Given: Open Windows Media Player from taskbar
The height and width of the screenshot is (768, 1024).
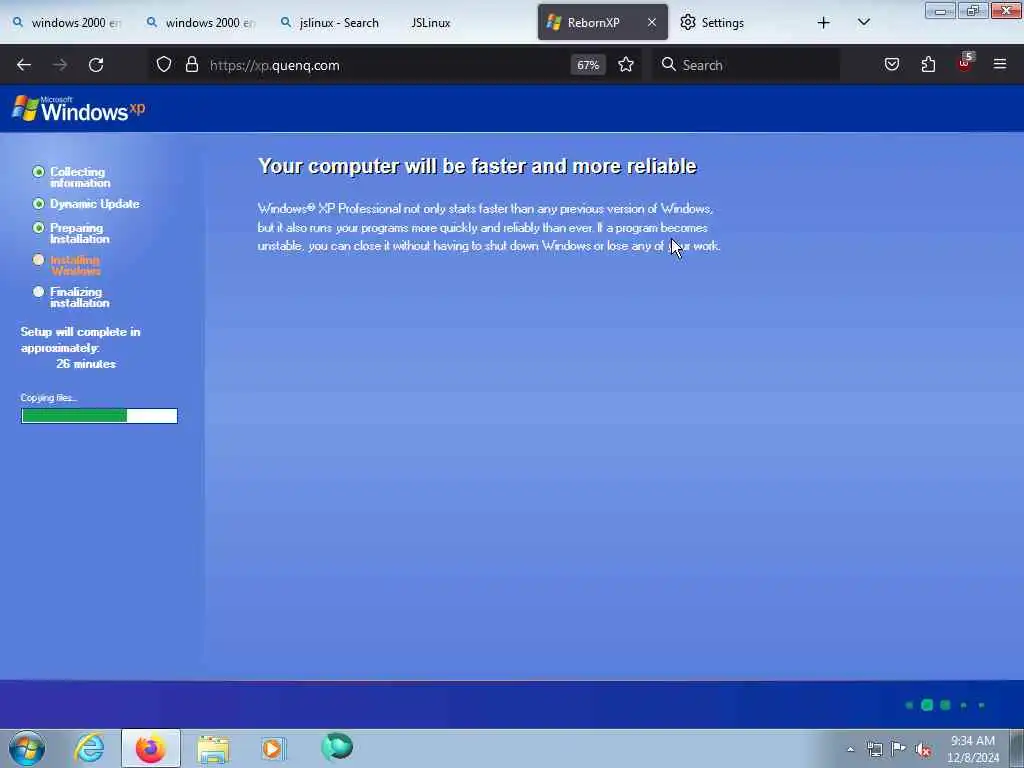Looking at the screenshot, I should 273,748.
